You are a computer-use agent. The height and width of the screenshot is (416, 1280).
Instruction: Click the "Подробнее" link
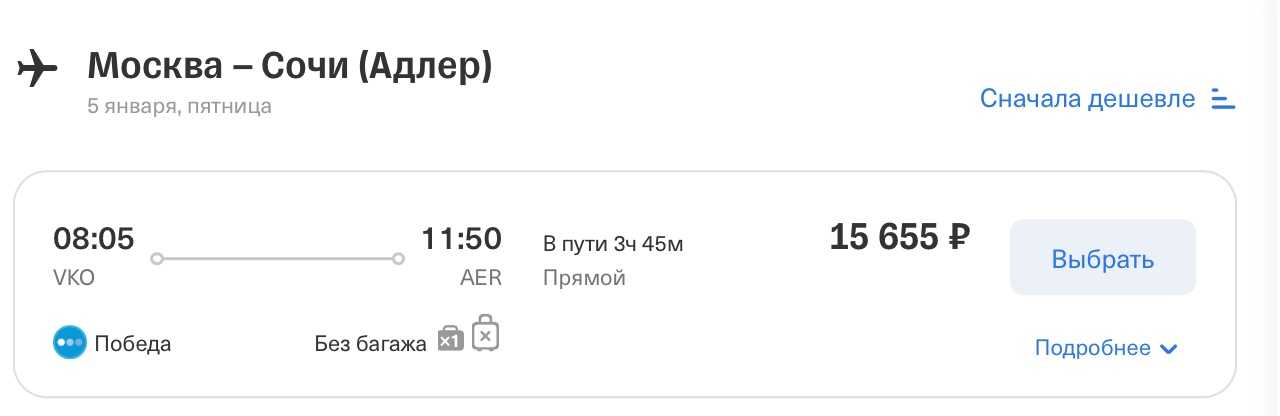[x=1092, y=348]
